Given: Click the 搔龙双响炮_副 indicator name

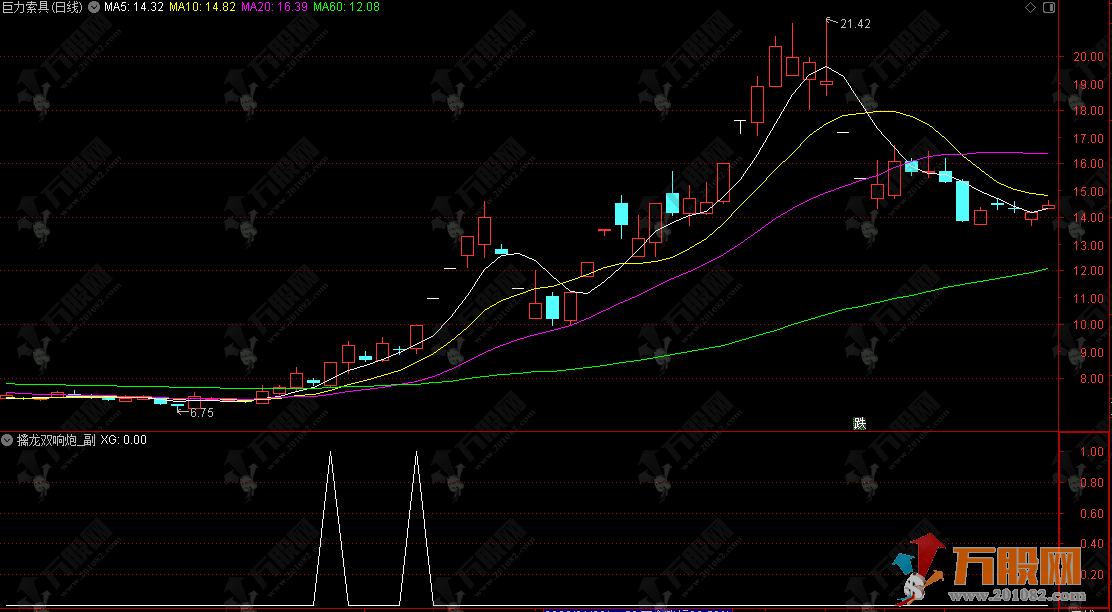Looking at the screenshot, I should [x=55, y=439].
